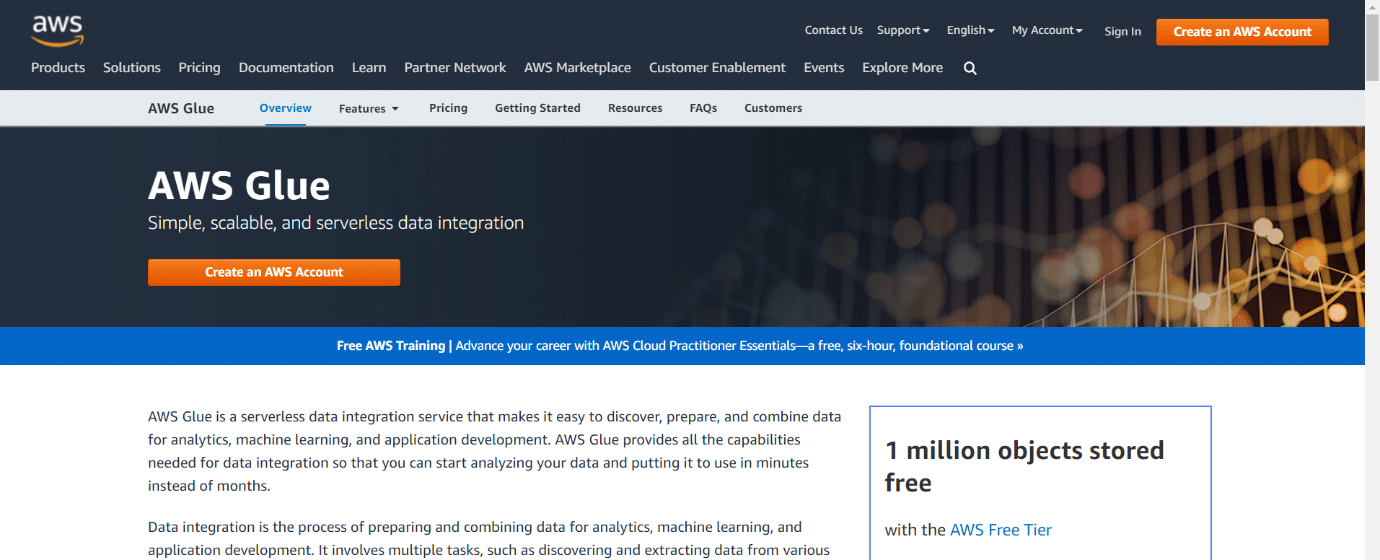
Task: Open the Solutions menu
Action: pos(132,67)
